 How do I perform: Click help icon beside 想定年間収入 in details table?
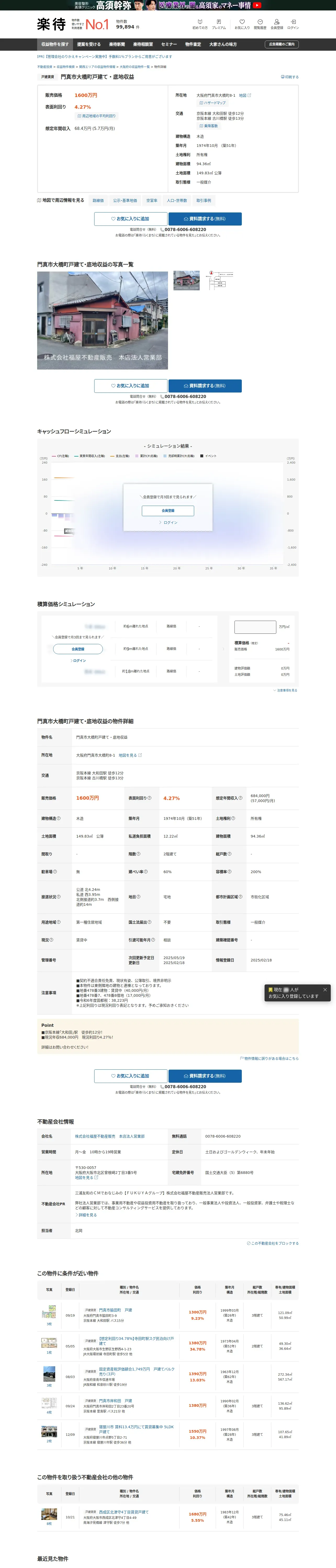click(240, 798)
